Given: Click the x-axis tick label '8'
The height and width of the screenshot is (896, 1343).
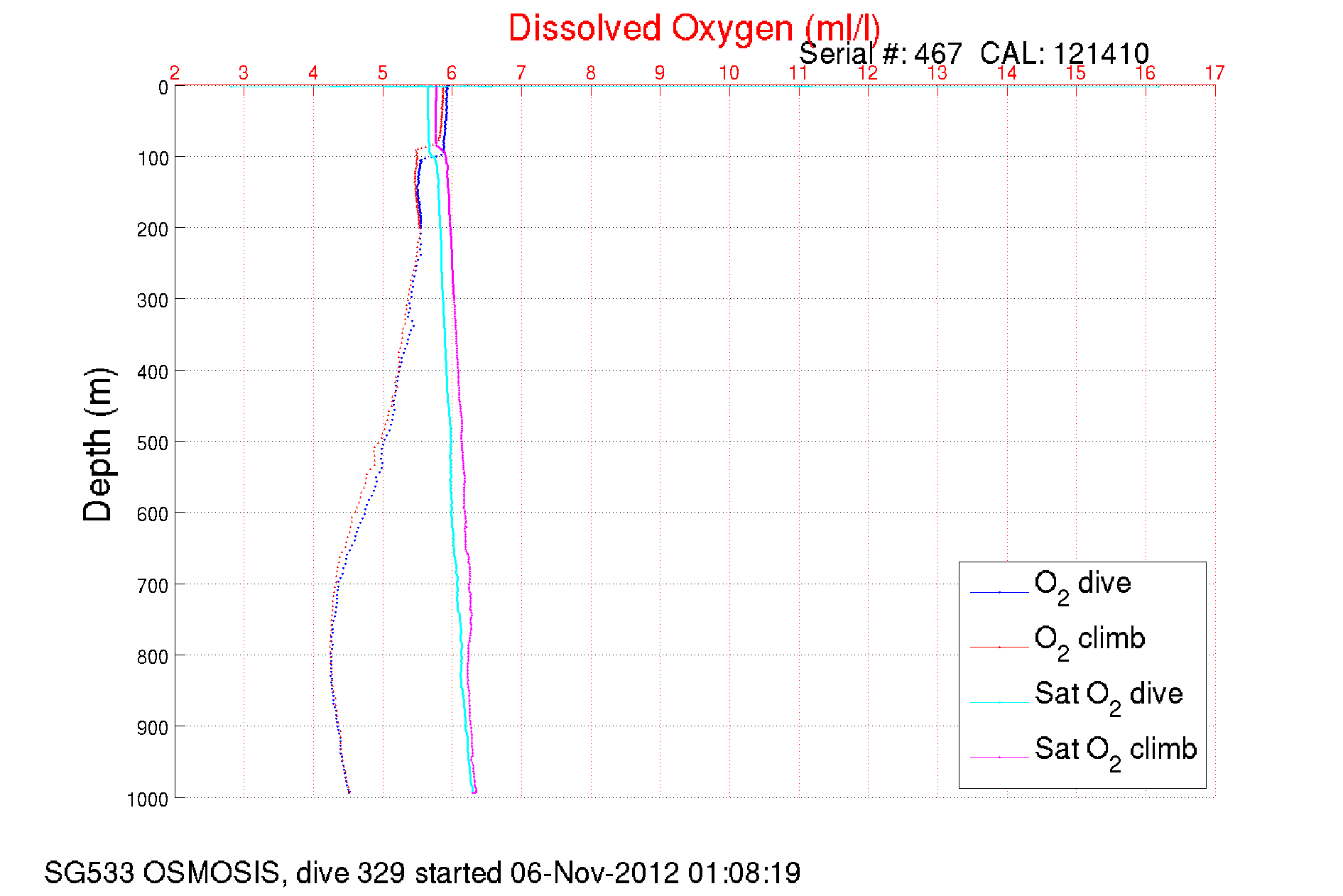Looking at the screenshot, I should coord(591,73).
